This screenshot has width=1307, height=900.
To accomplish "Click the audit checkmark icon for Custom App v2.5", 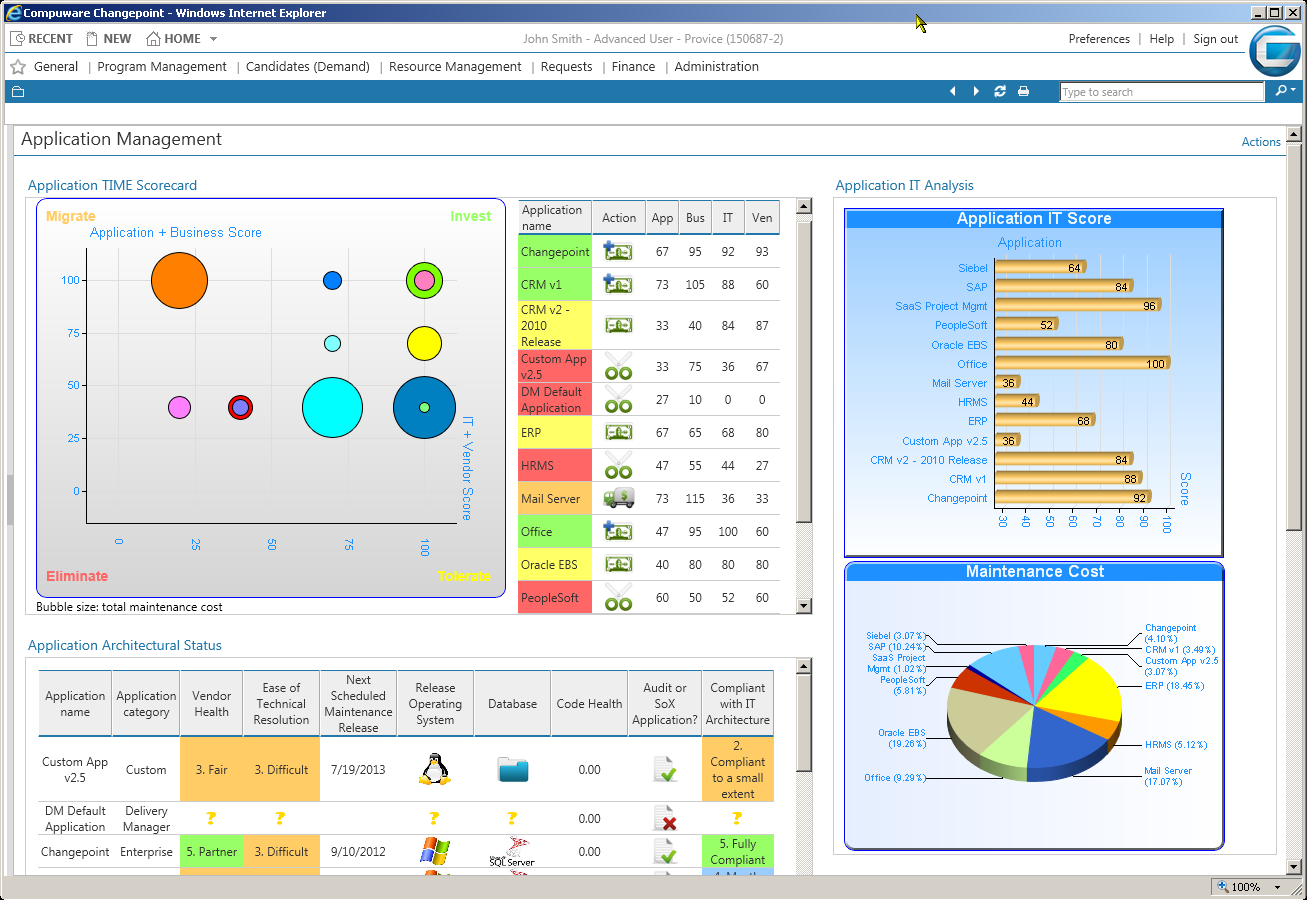I will [x=665, y=769].
